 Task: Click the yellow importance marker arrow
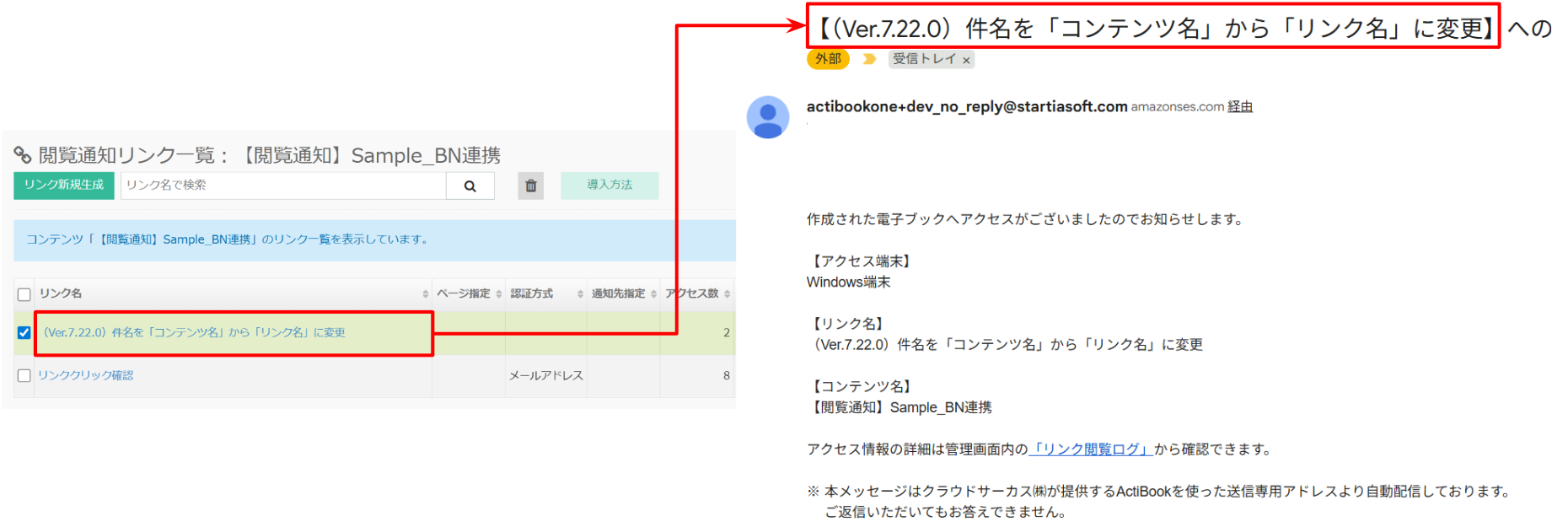pos(869,59)
